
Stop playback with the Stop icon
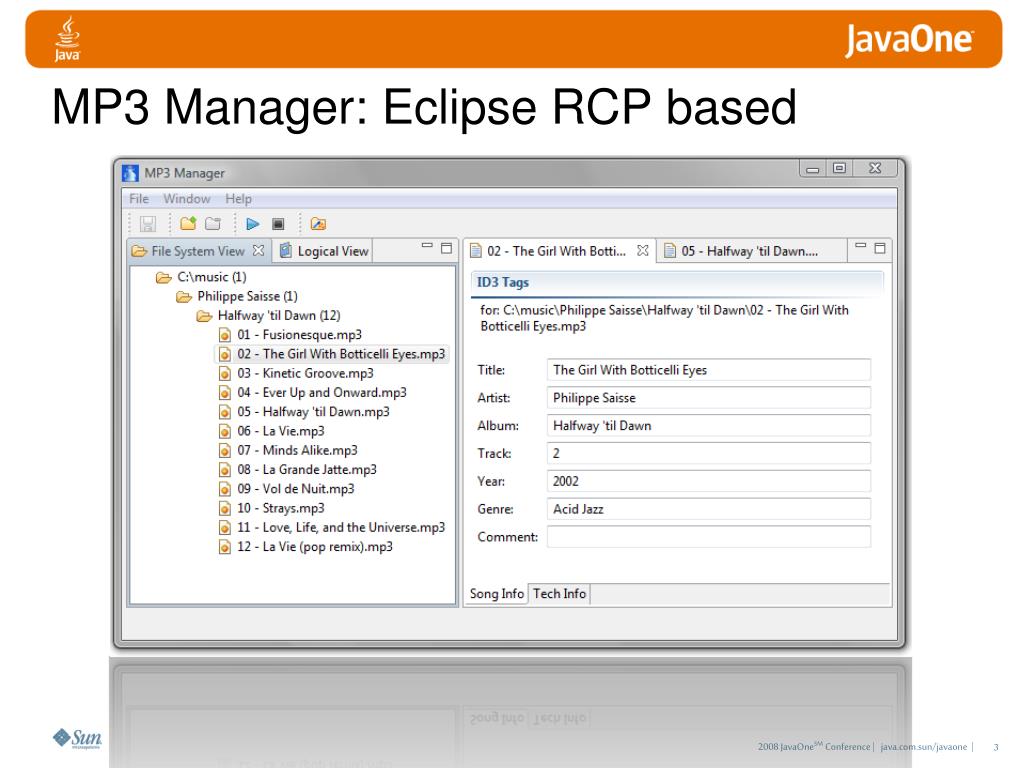coord(278,224)
